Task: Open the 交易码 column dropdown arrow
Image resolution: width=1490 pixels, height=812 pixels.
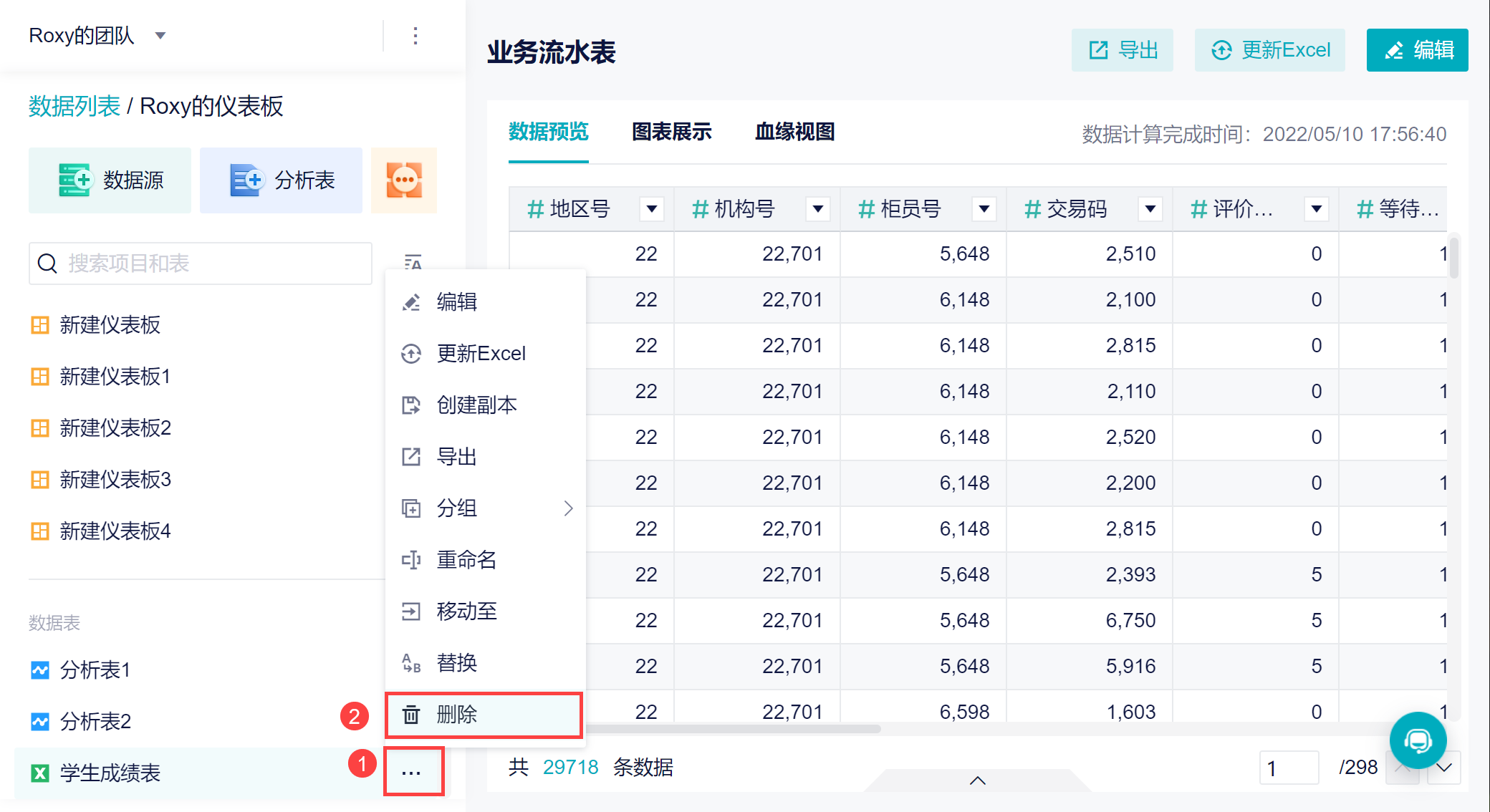Action: [1150, 209]
